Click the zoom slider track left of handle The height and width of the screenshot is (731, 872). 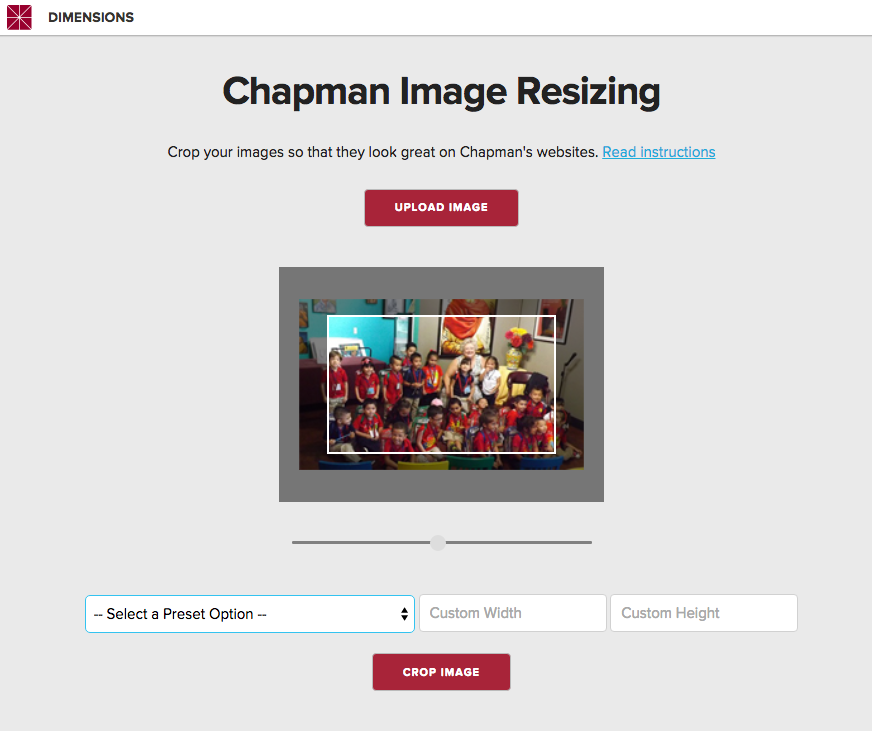(361, 542)
